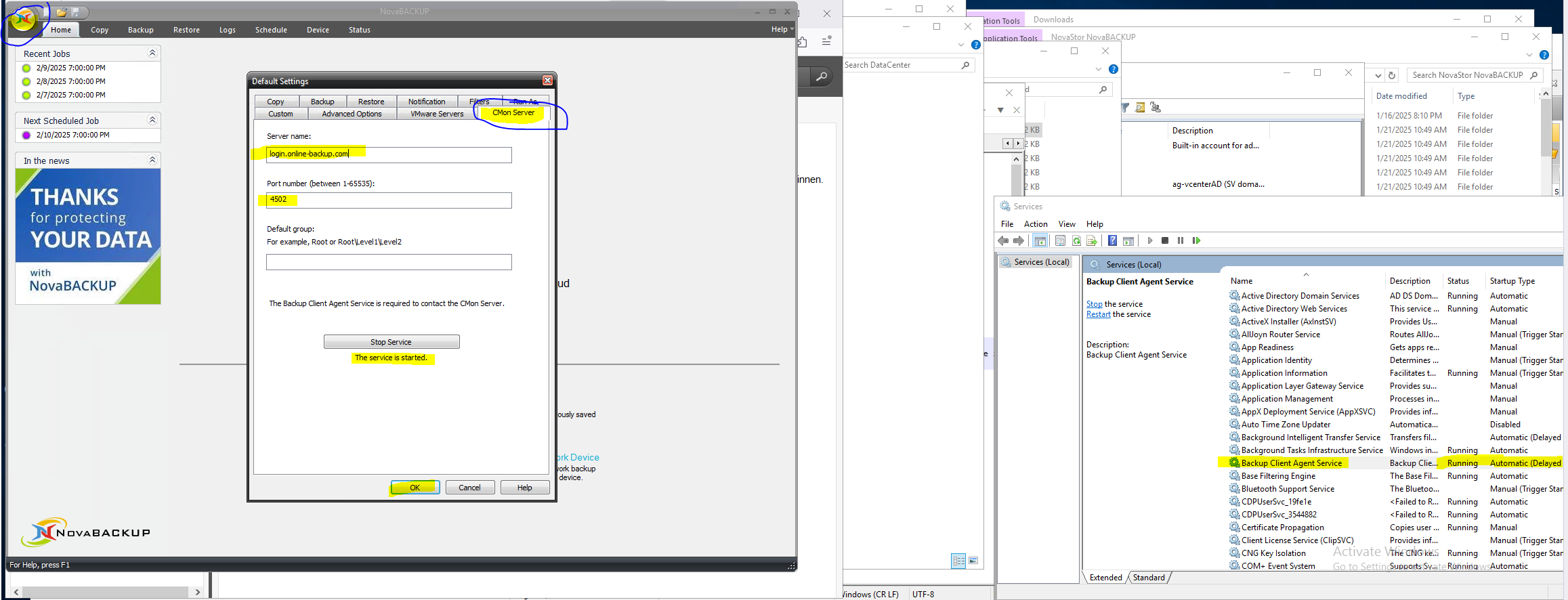Toggle Show/Hide Console Tree in Services toolbar
The image size is (1568, 600).
pyautogui.click(x=1040, y=240)
